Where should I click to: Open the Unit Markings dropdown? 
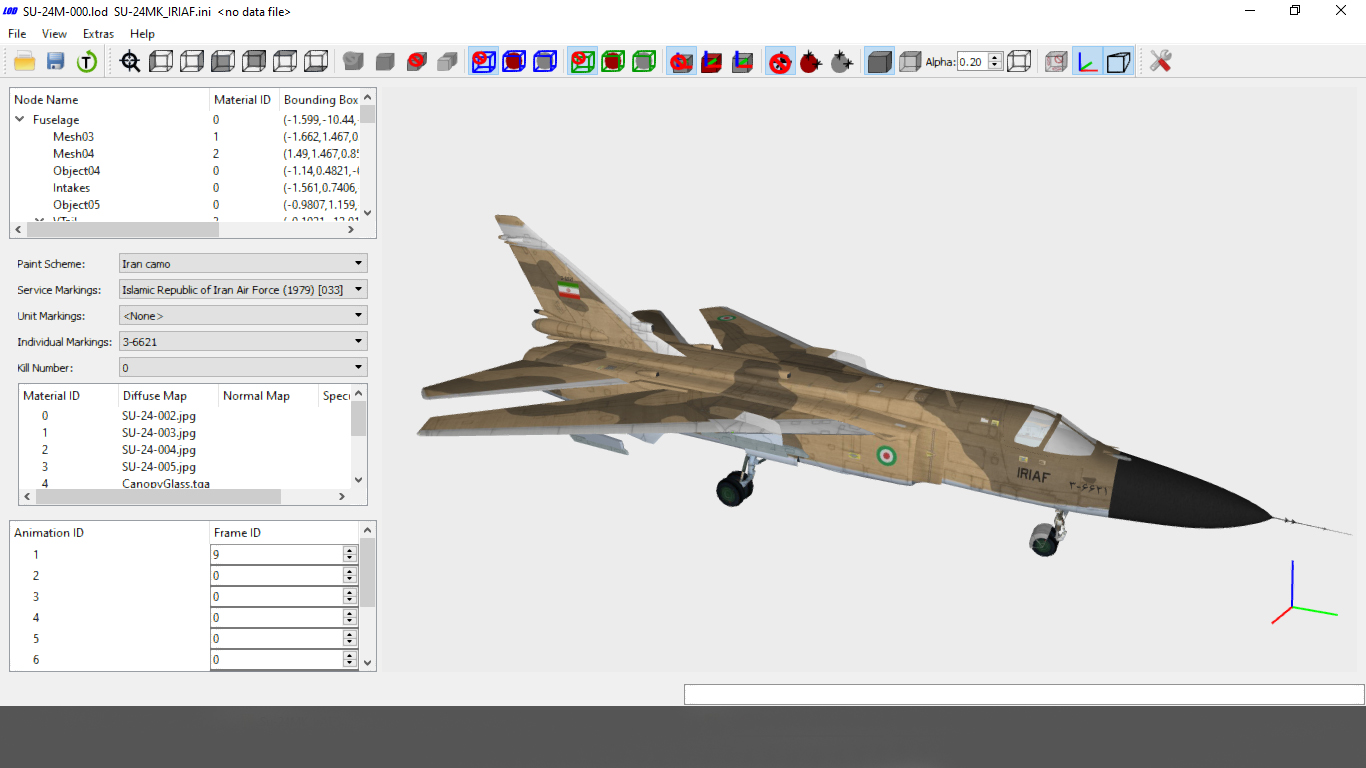point(243,316)
